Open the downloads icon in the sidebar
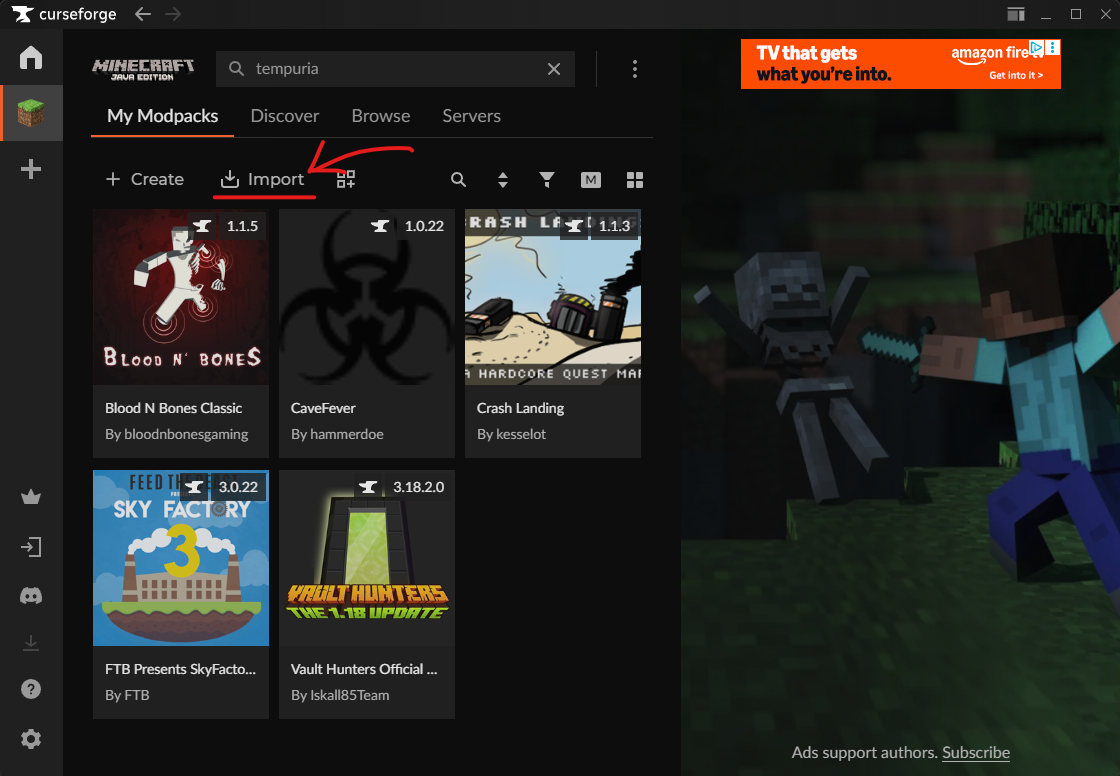Image resolution: width=1120 pixels, height=776 pixels. tap(31, 643)
